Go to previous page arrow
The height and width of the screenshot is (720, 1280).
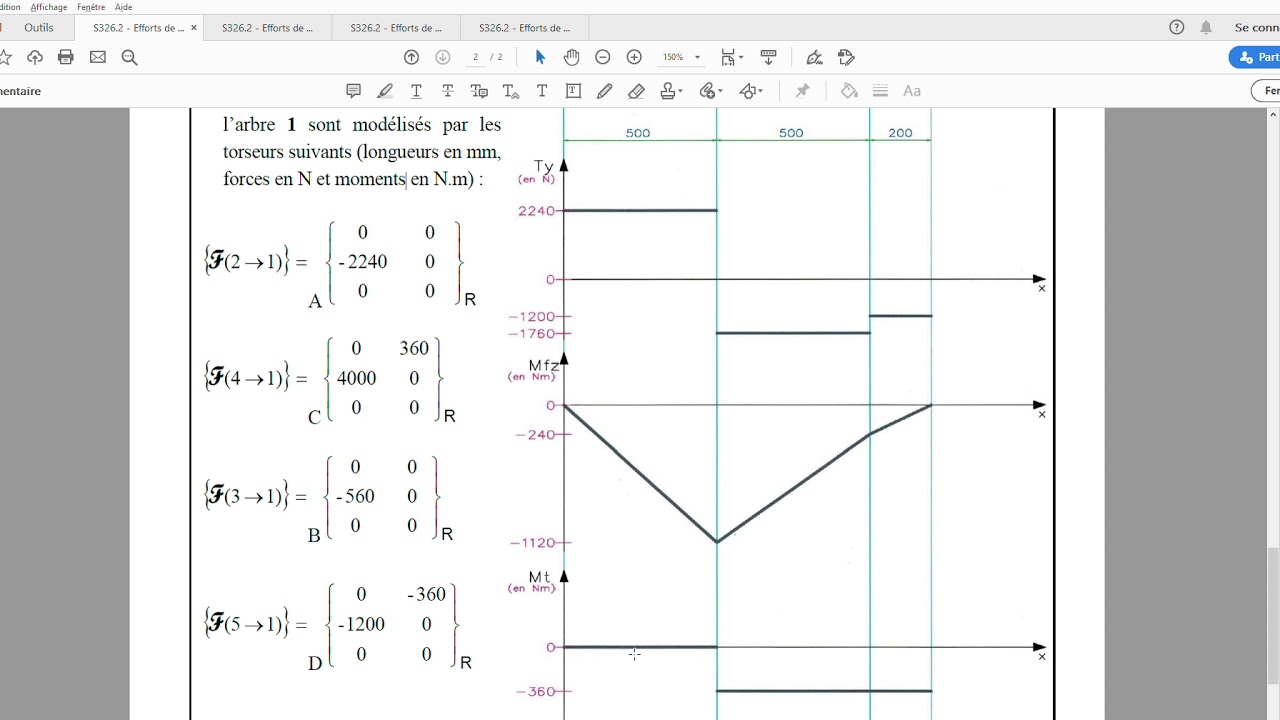click(411, 57)
